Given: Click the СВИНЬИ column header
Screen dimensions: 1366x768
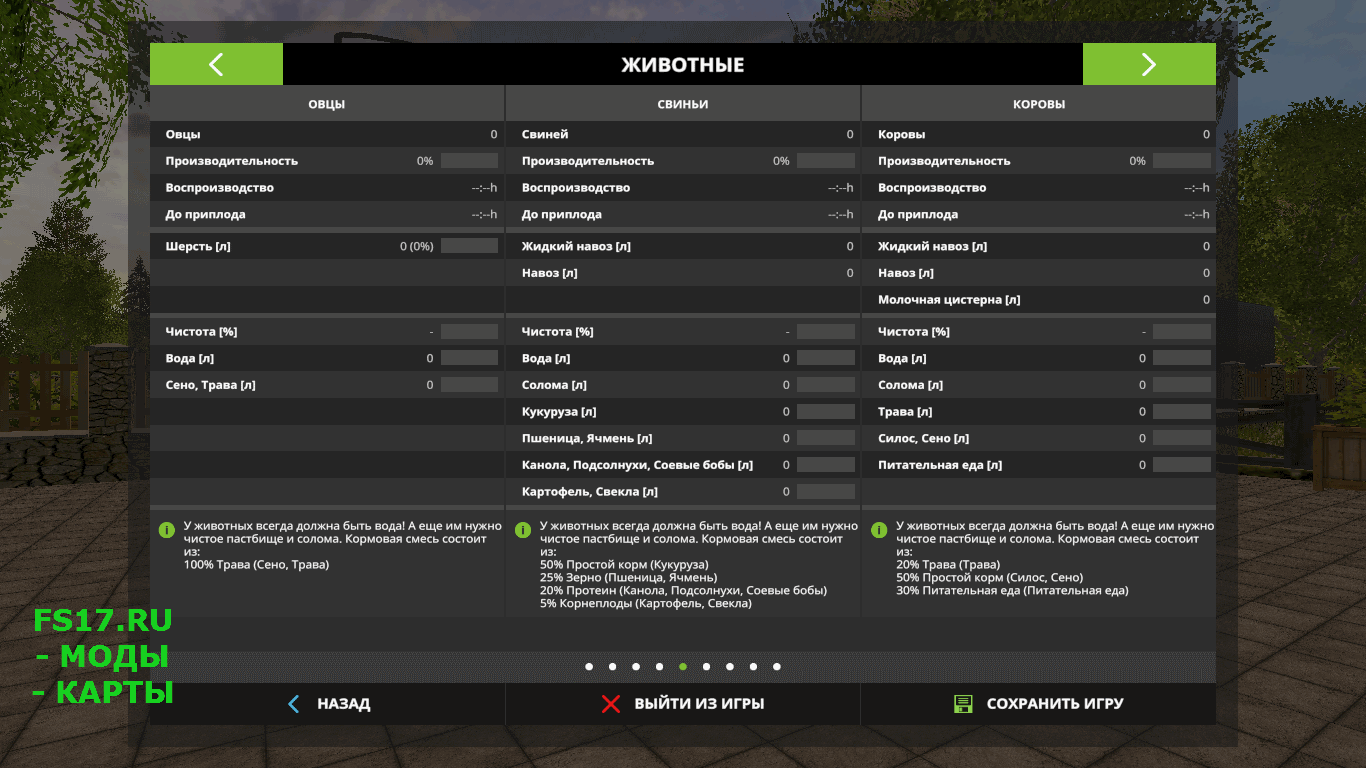Looking at the screenshot, I should click(683, 104).
